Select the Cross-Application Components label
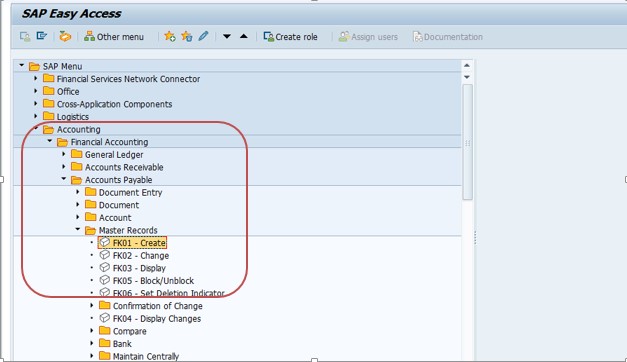Image resolution: width=627 pixels, height=362 pixels. point(114,104)
